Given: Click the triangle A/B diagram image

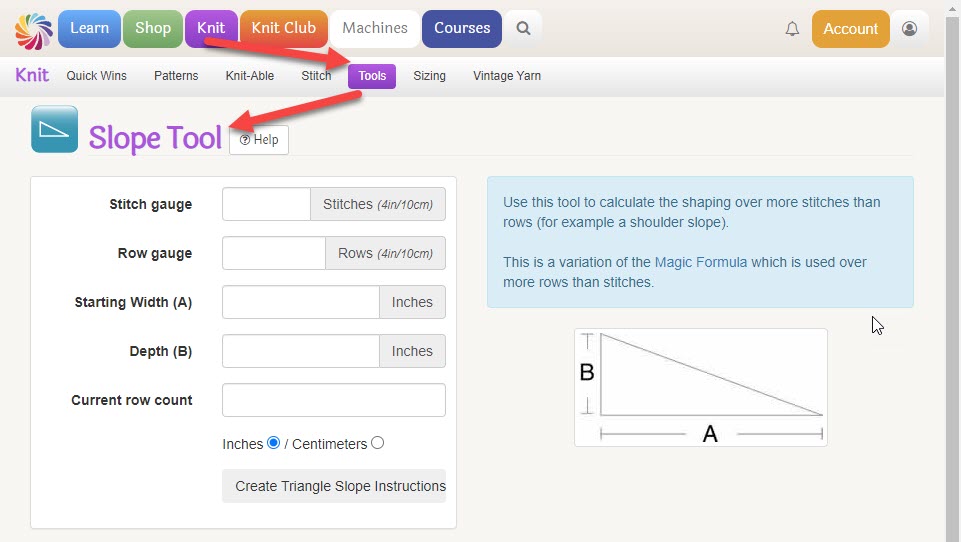Looking at the screenshot, I should (701, 387).
